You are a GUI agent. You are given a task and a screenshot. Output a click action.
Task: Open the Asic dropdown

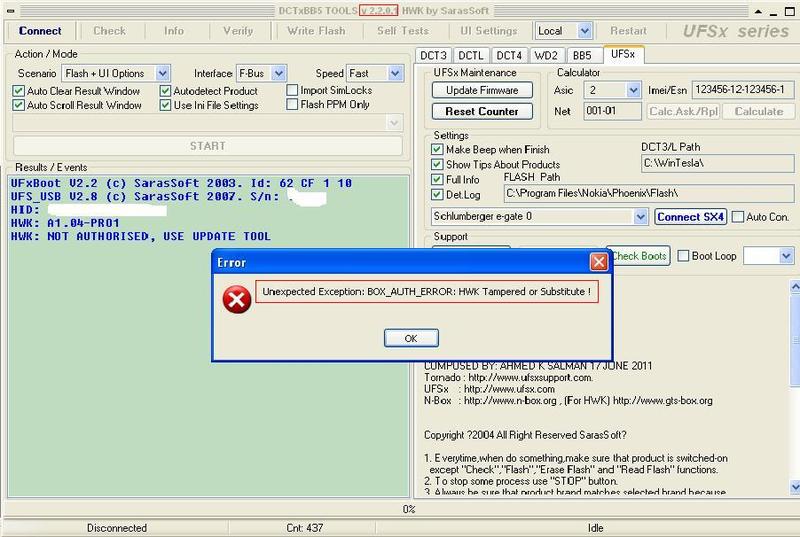(x=633, y=91)
